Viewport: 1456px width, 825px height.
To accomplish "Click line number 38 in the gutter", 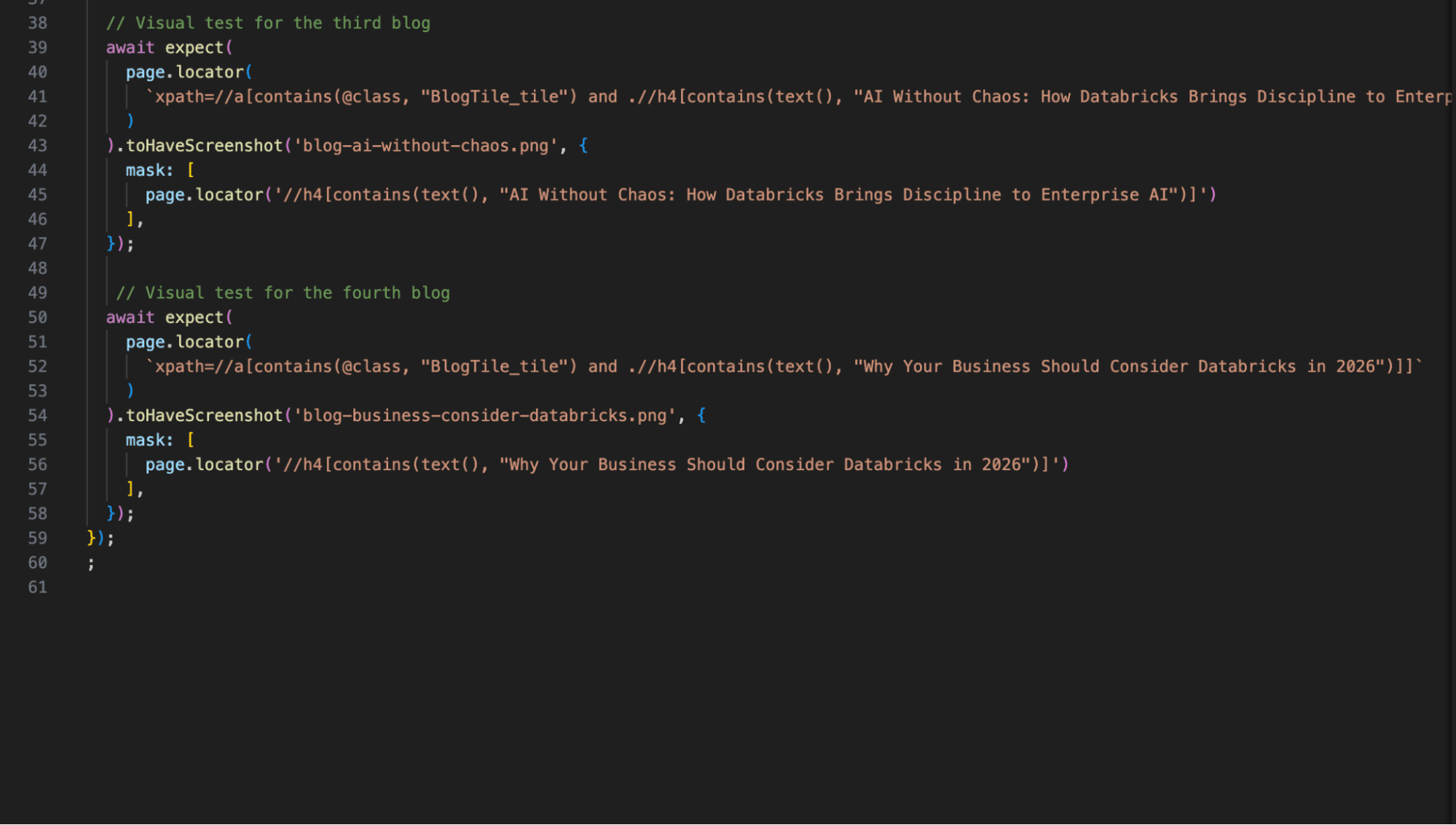I will tap(38, 23).
